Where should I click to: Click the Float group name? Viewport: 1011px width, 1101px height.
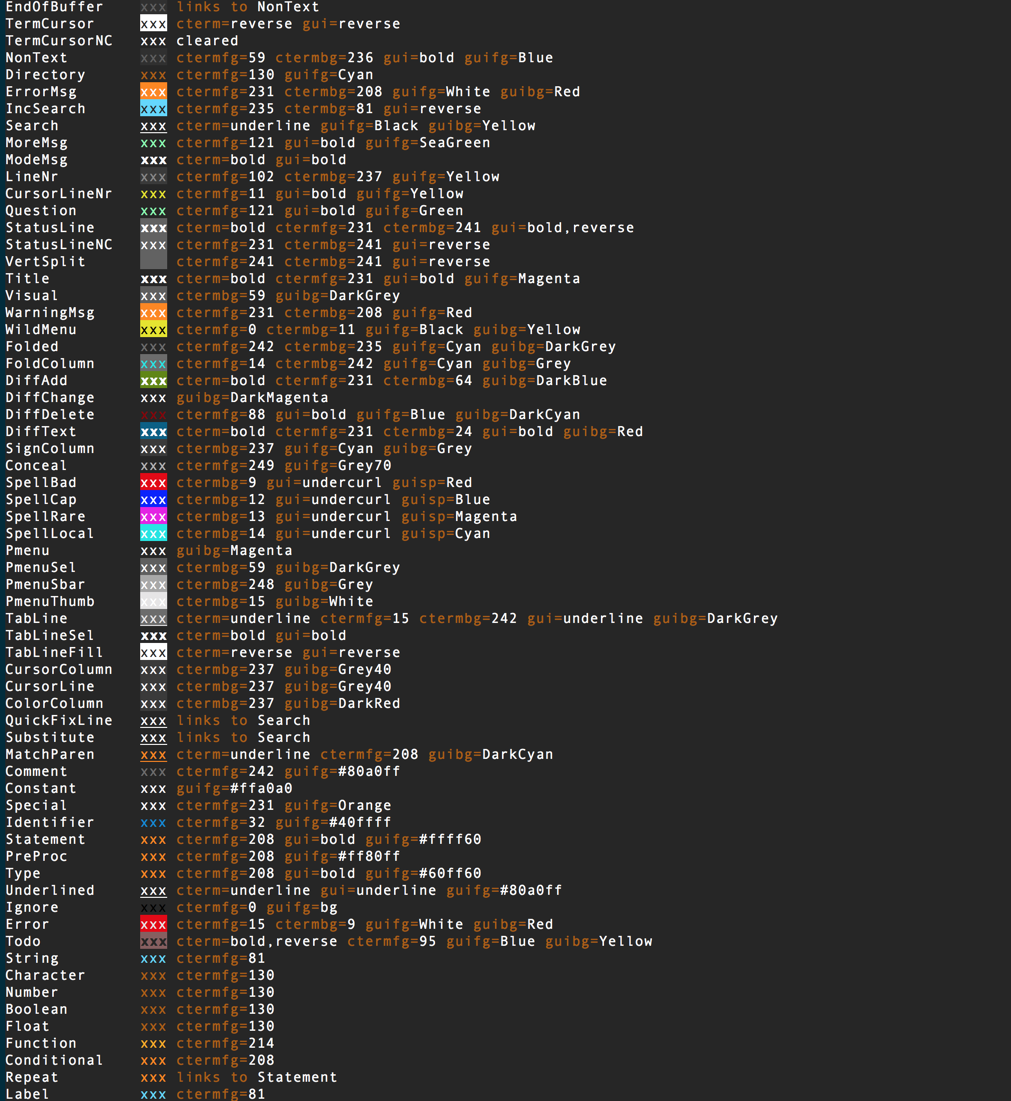click(x=27, y=1027)
